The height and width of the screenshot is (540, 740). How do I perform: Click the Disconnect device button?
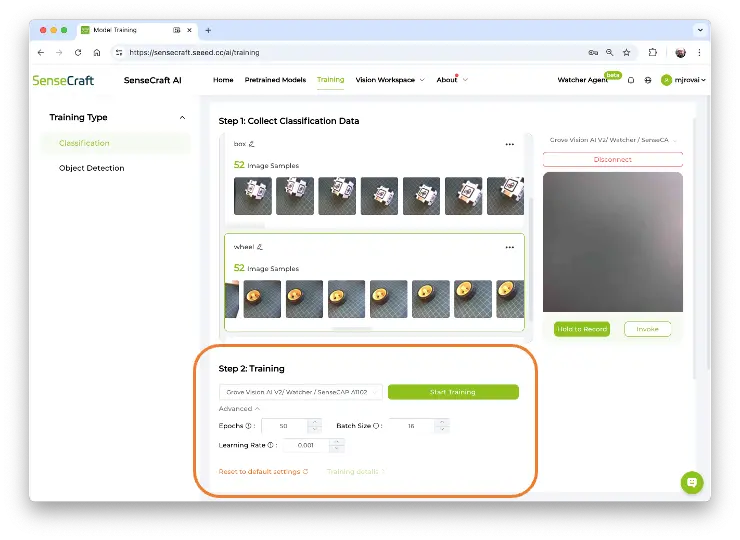tap(612, 159)
